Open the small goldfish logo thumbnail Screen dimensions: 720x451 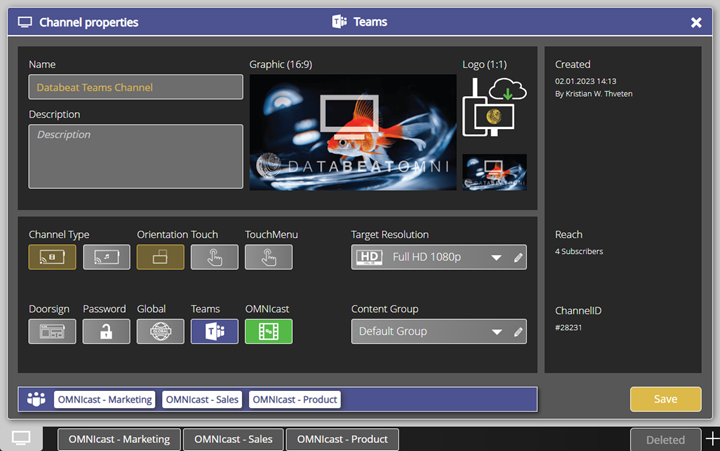(495, 172)
